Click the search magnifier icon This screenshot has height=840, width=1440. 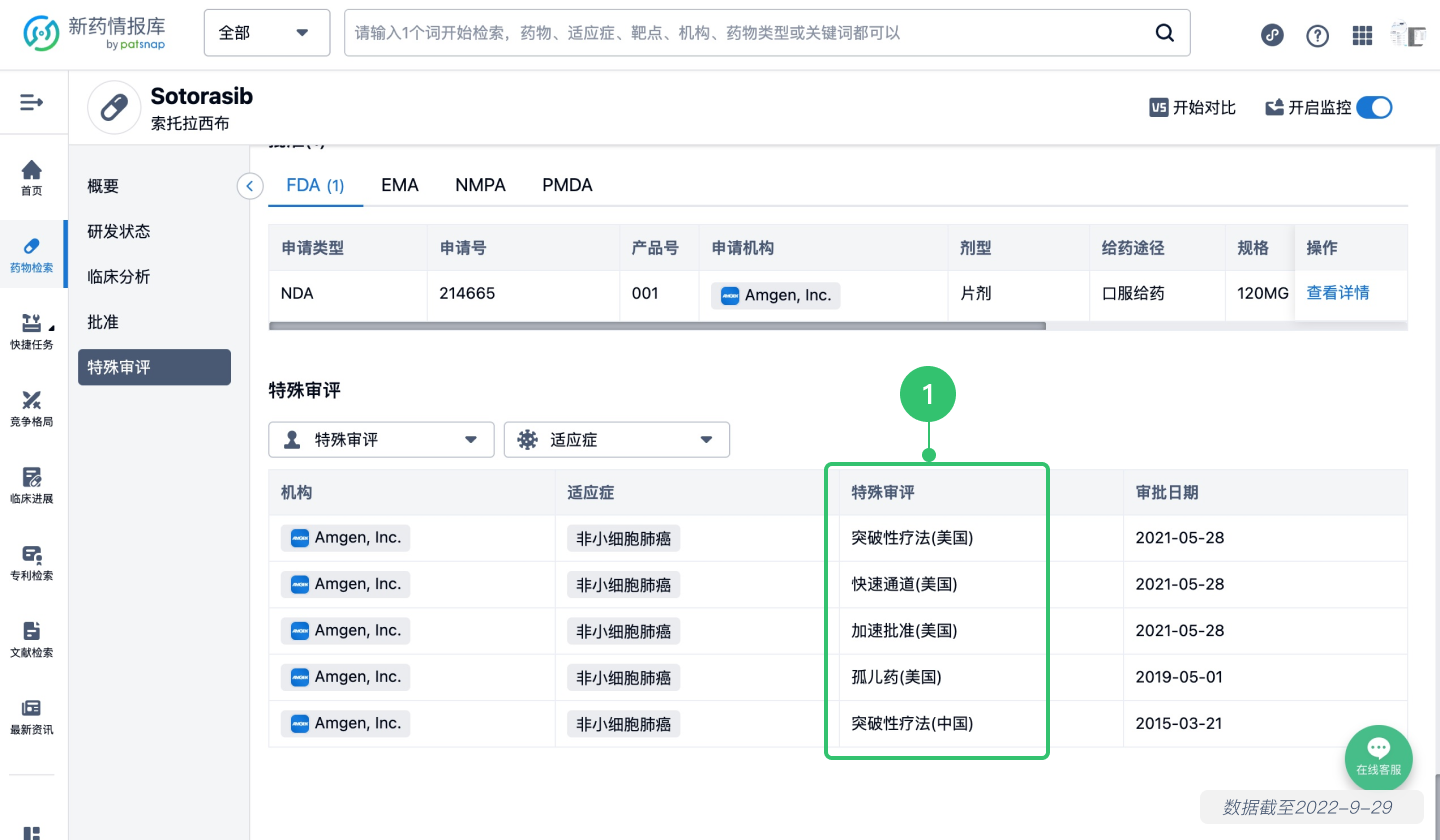click(x=1164, y=32)
